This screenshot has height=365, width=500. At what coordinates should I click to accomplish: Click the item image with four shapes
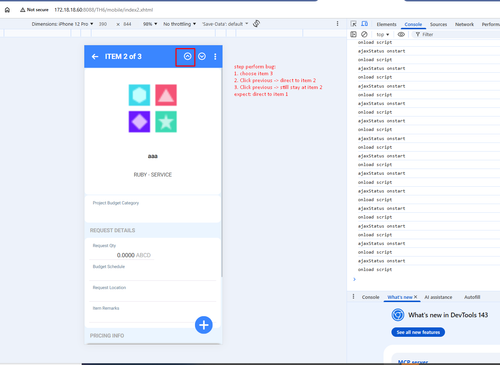point(153,108)
